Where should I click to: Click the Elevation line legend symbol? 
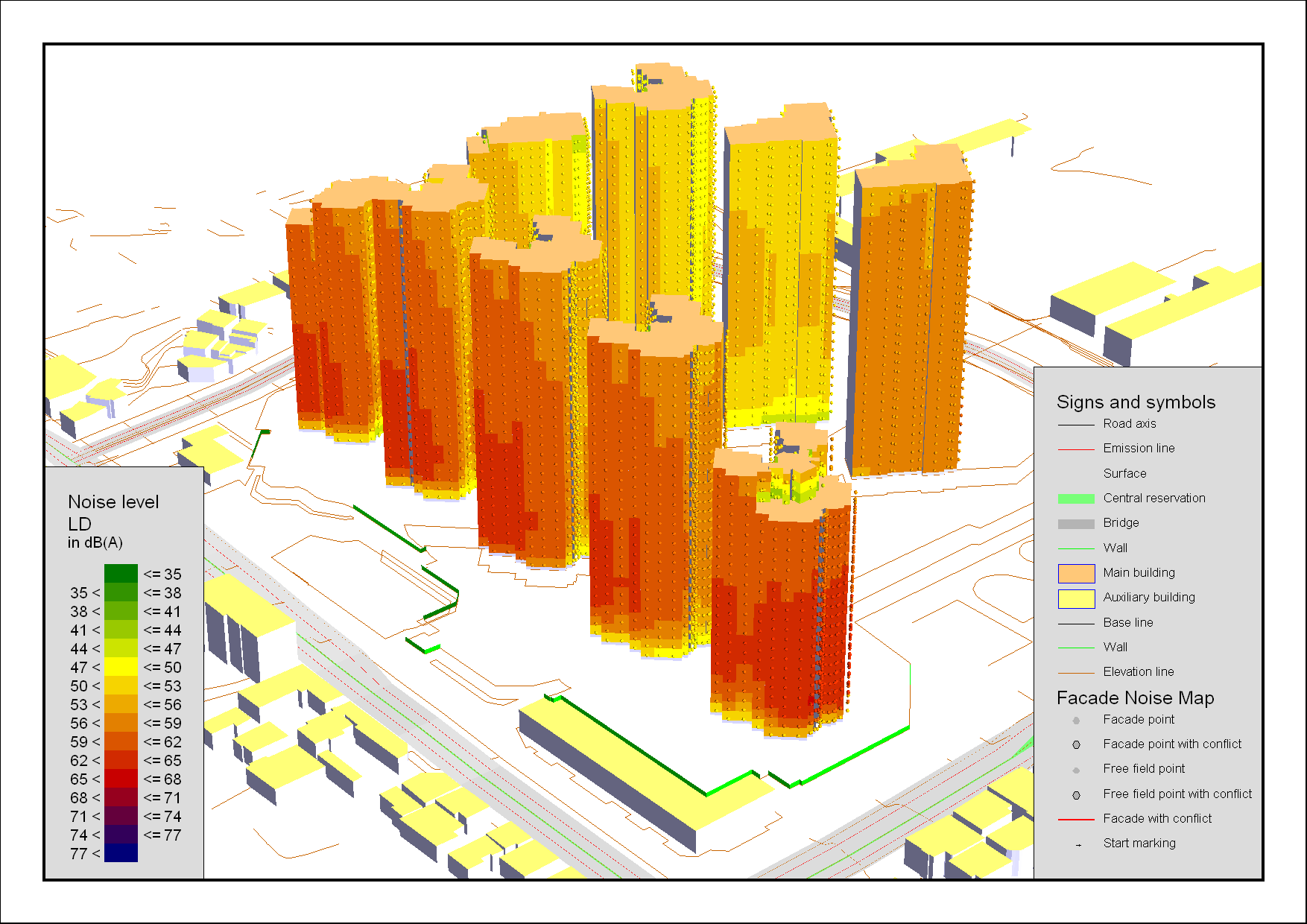1076,672
